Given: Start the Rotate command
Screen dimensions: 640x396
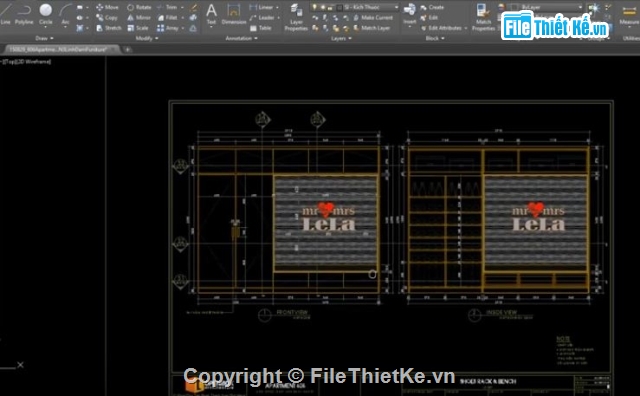Looking at the screenshot, I should click(139, 7).
